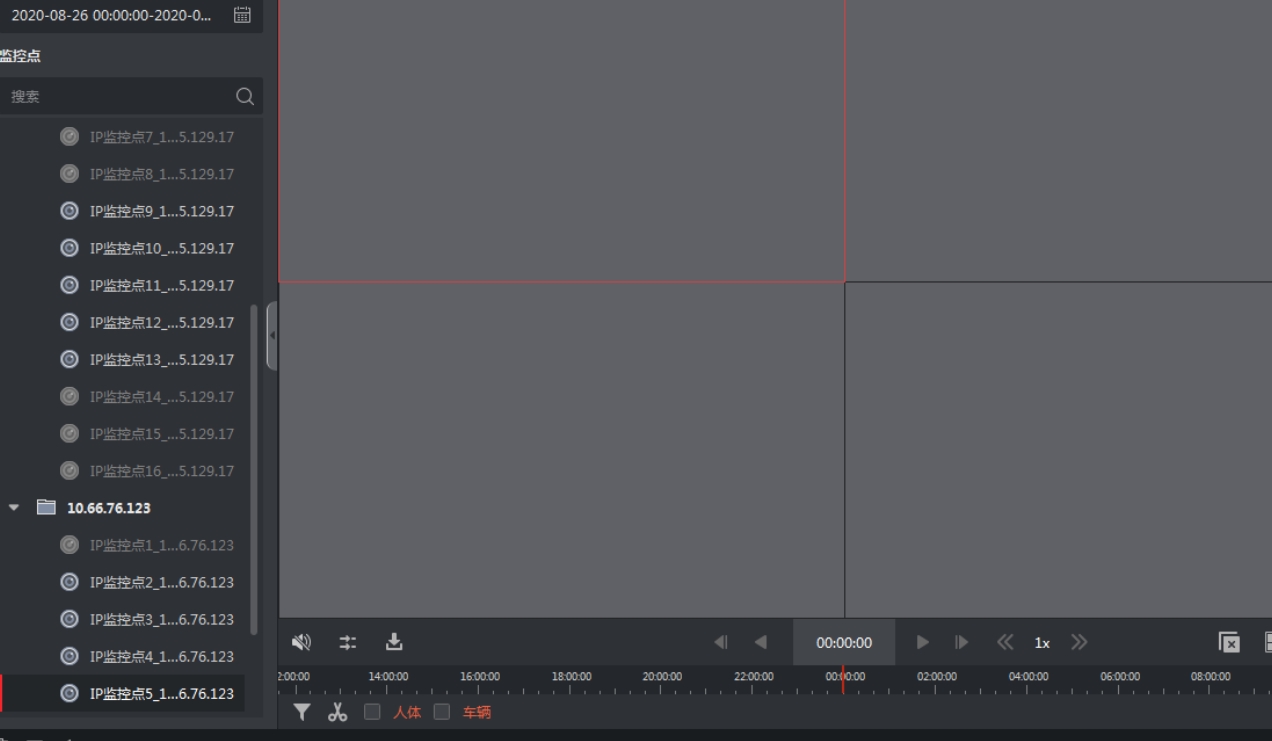Activate the scissors clip tool
This screenshot has width=1272, height=741.
click(x=337, y=712)
